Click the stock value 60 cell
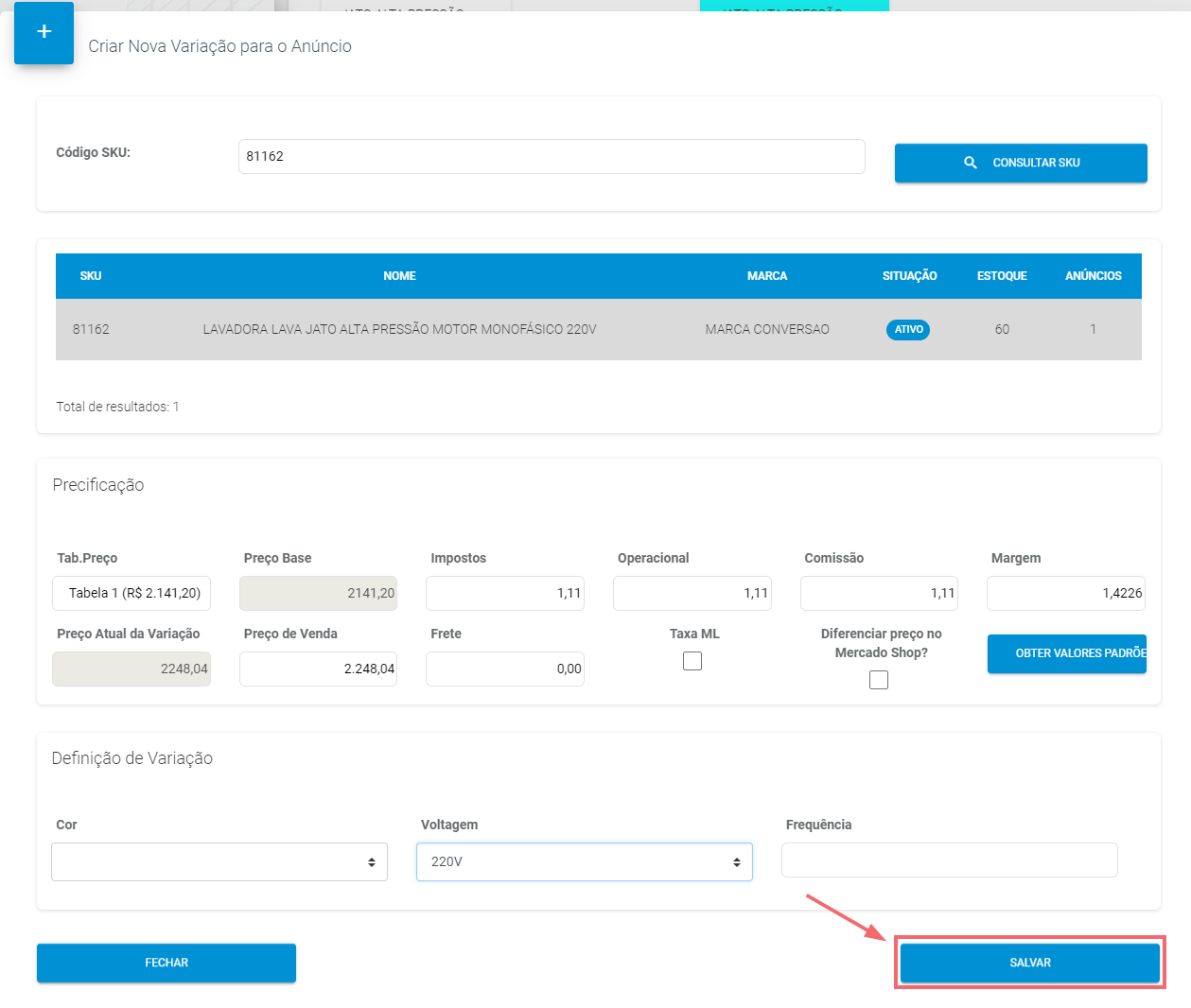1191x1008 pixels. tap(1002, 329)
